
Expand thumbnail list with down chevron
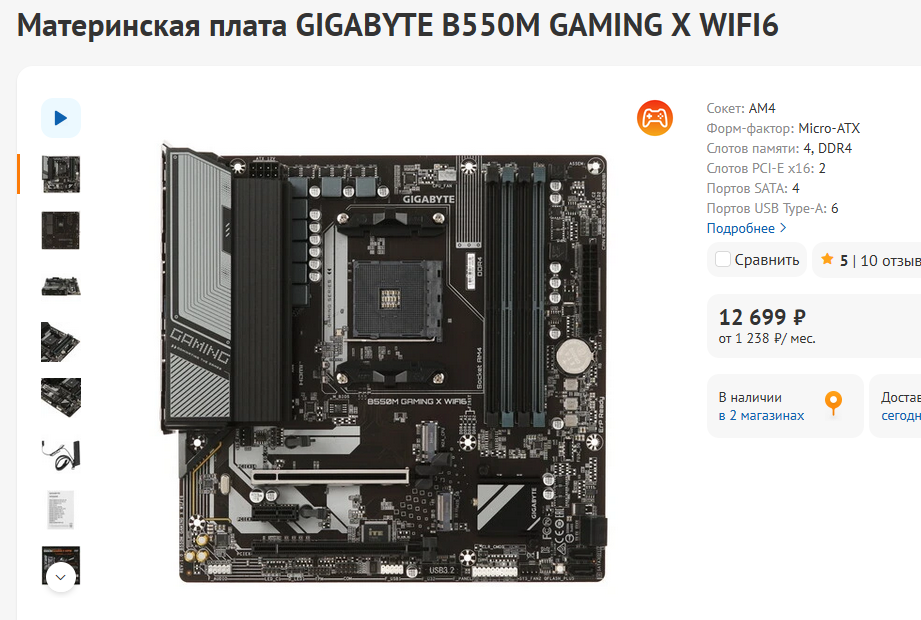click(60, 577)
